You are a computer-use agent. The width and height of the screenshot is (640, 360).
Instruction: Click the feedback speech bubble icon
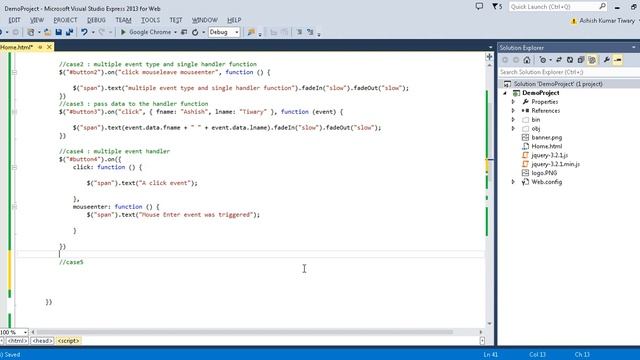(480, 7)
